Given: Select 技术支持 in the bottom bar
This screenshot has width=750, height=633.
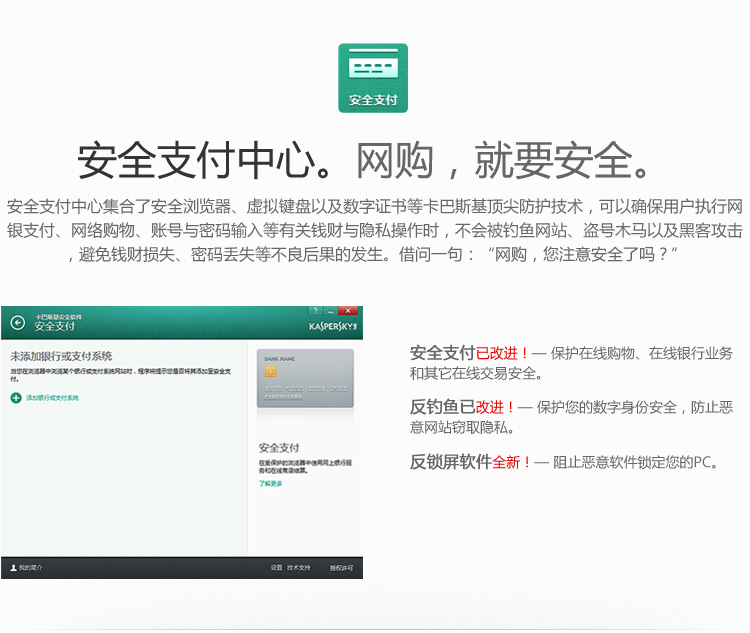Looking at the screenshot, I should tap(299, 567).
